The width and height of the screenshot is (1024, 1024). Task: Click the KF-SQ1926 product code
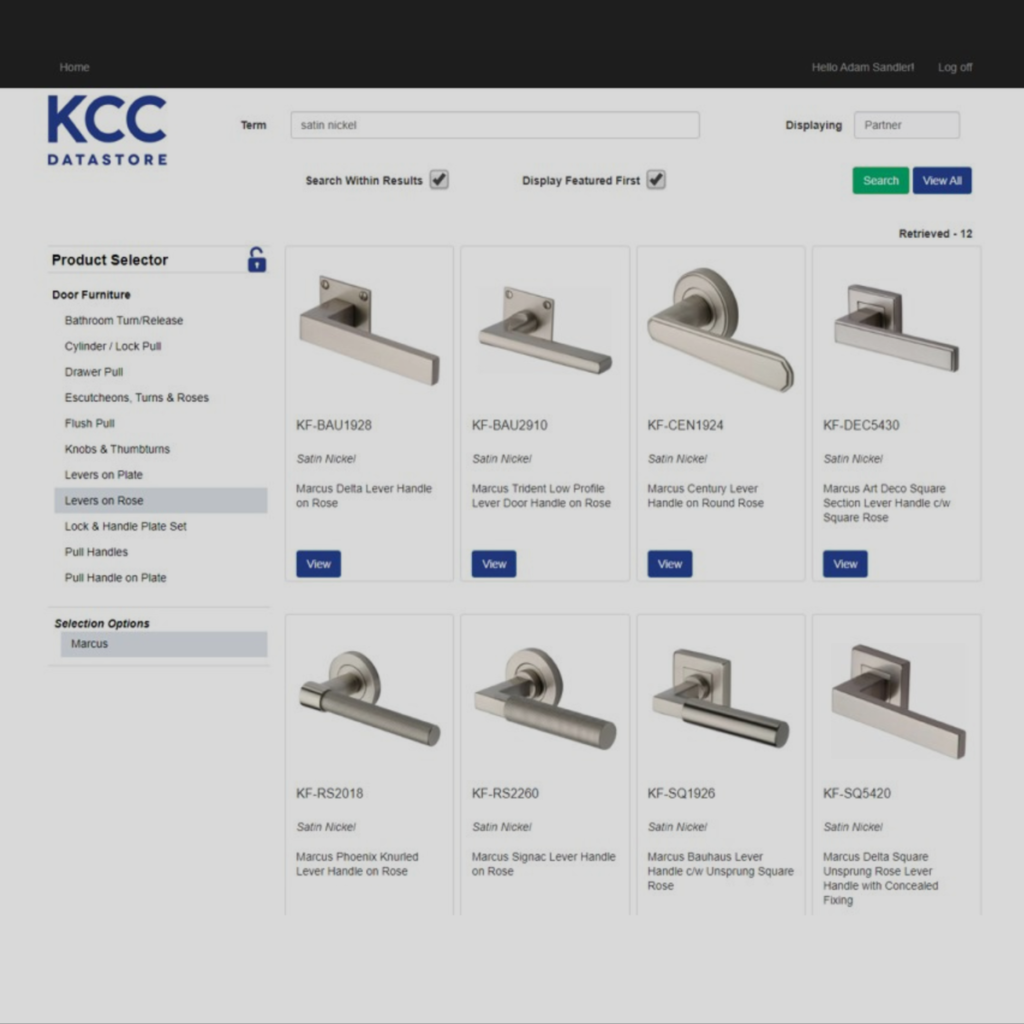point(681,793)
